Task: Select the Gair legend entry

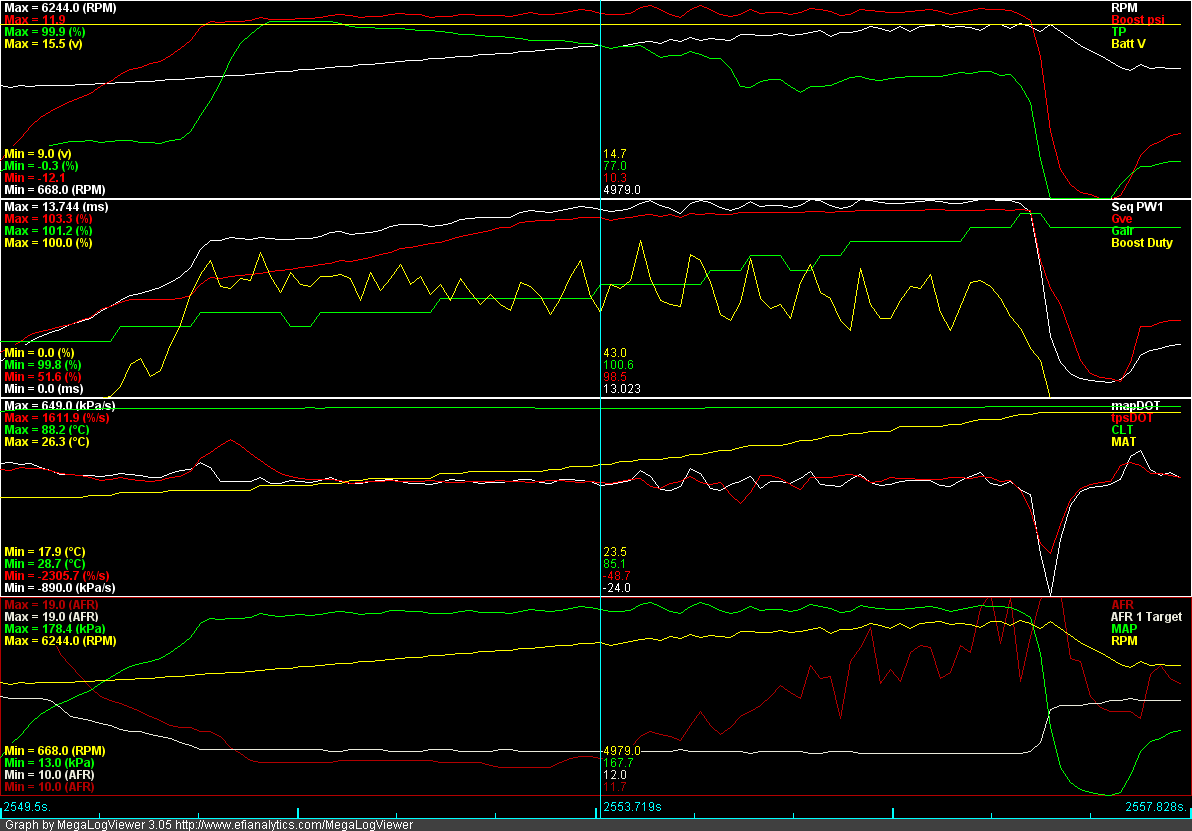Action: point(1122,230)
